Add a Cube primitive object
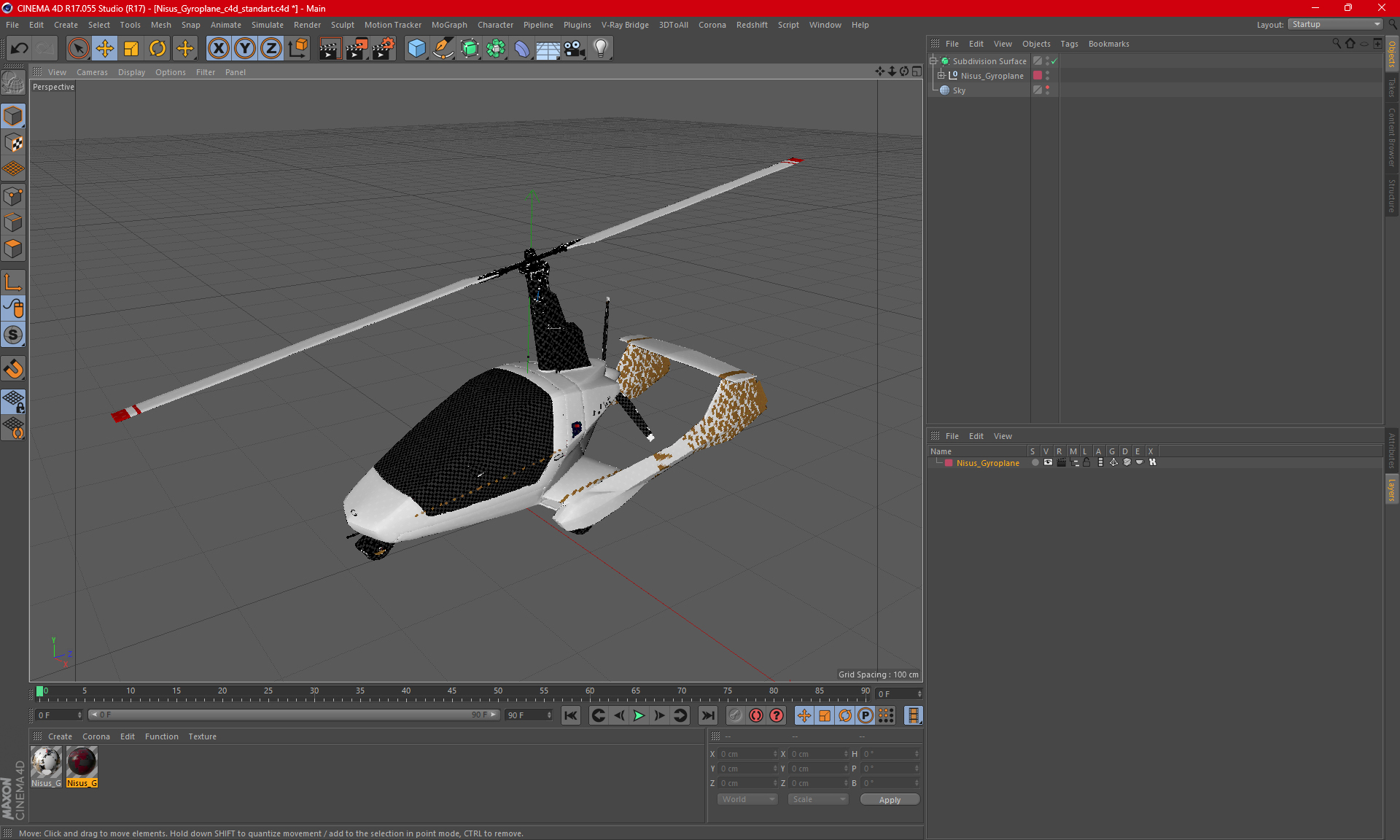Viewport: 1400px width, 840px height. (x=416, y=49)
